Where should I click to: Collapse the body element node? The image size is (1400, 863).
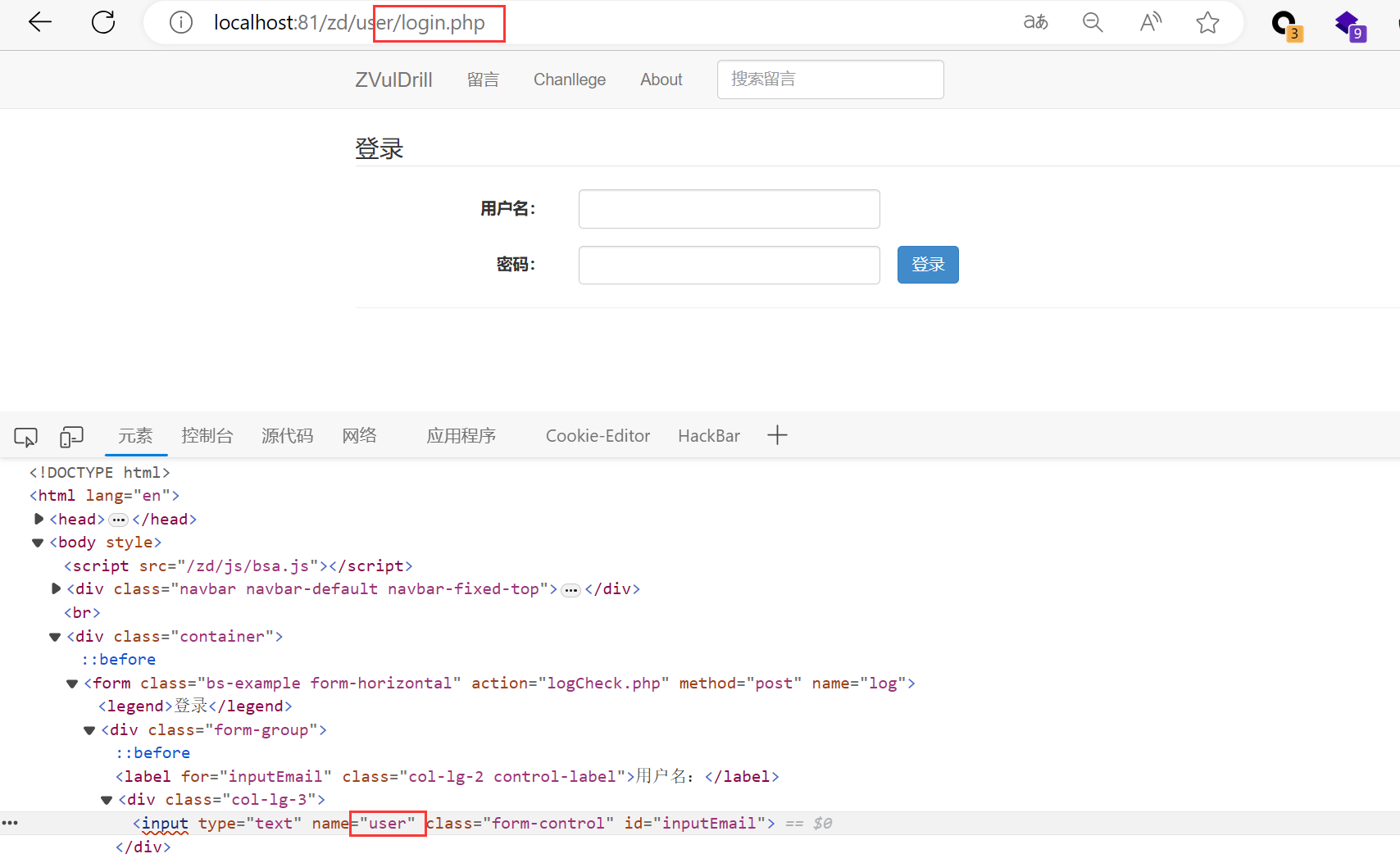click(38, 543)
